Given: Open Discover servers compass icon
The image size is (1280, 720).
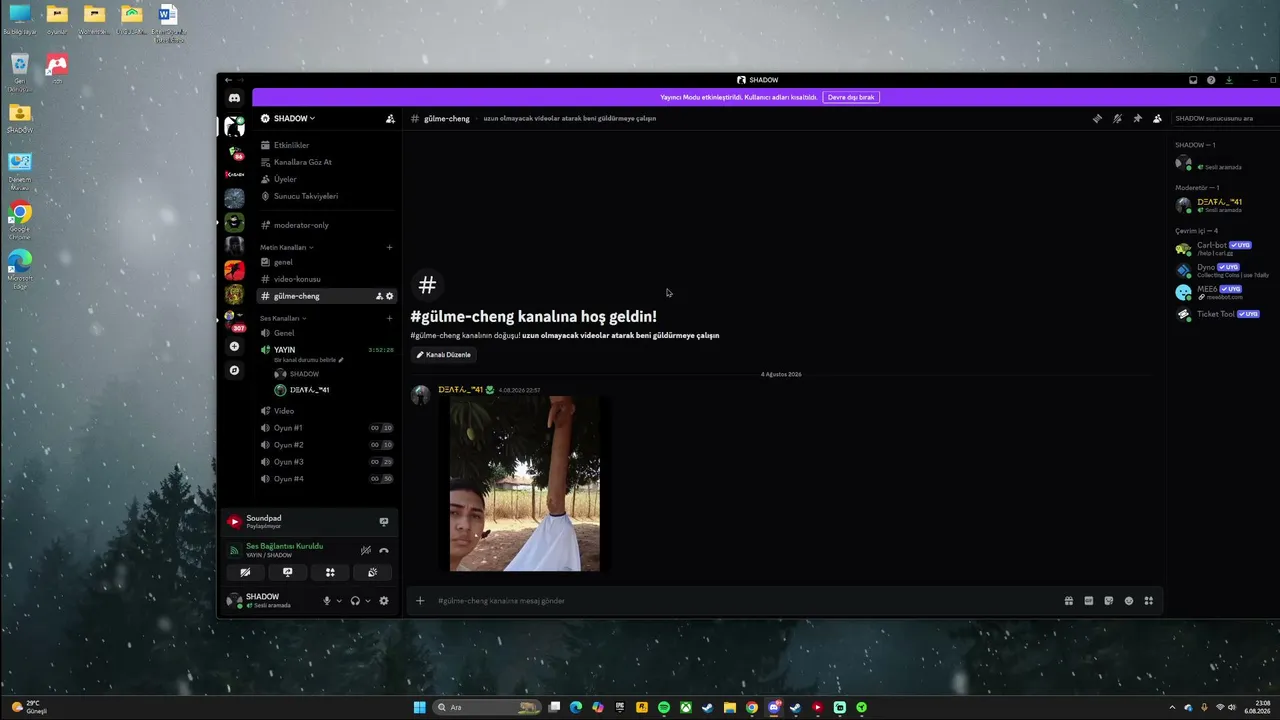Looking at the screenshot, I should (x=234, y=370).
